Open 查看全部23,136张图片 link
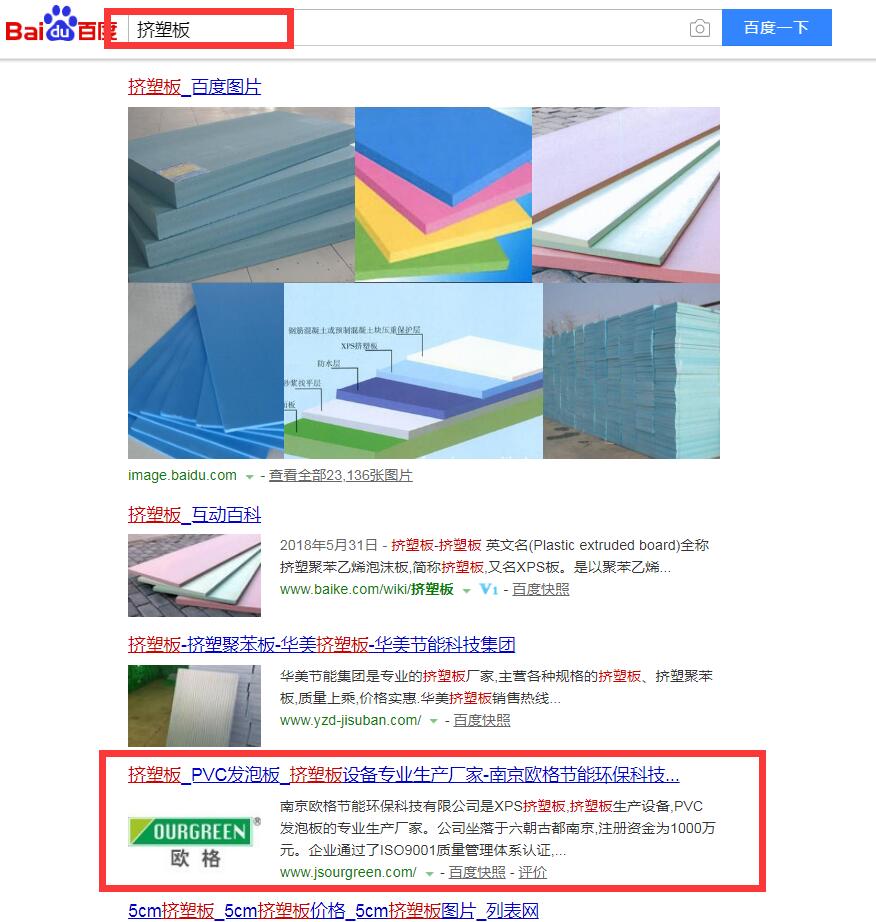This screenshot has height=922, width=876. (340, 475)
